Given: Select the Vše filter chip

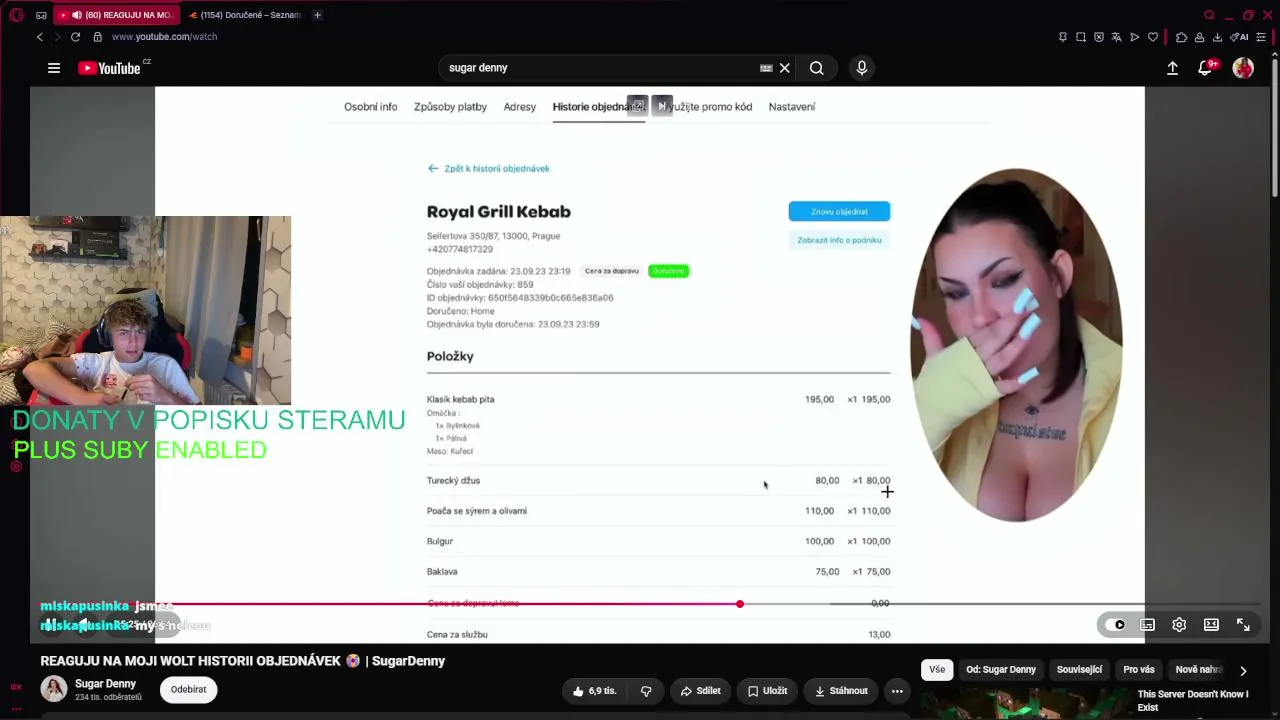Looking at the screenshot, I should [x=937, y=670].
